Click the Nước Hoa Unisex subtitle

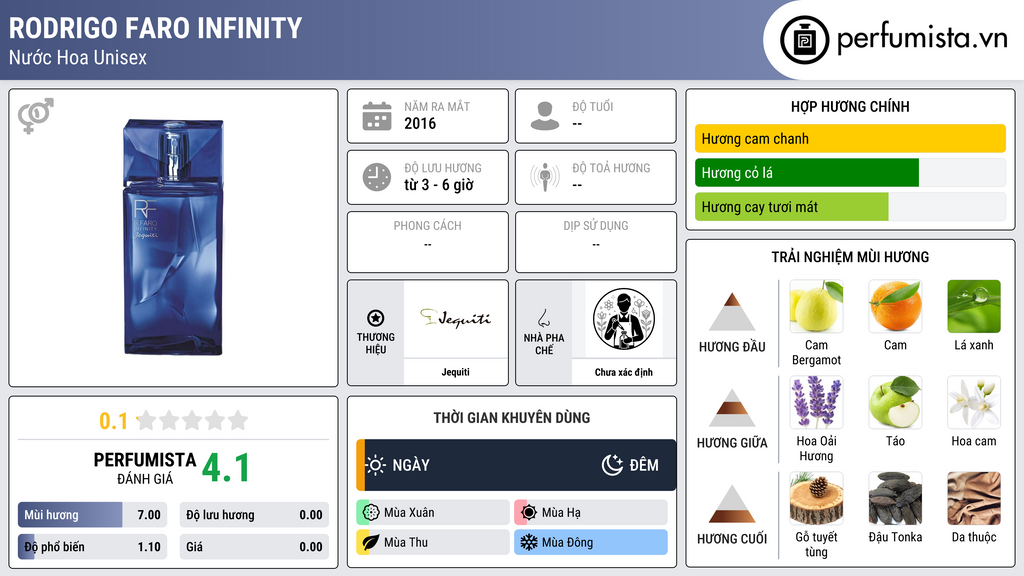pos(78,58)
